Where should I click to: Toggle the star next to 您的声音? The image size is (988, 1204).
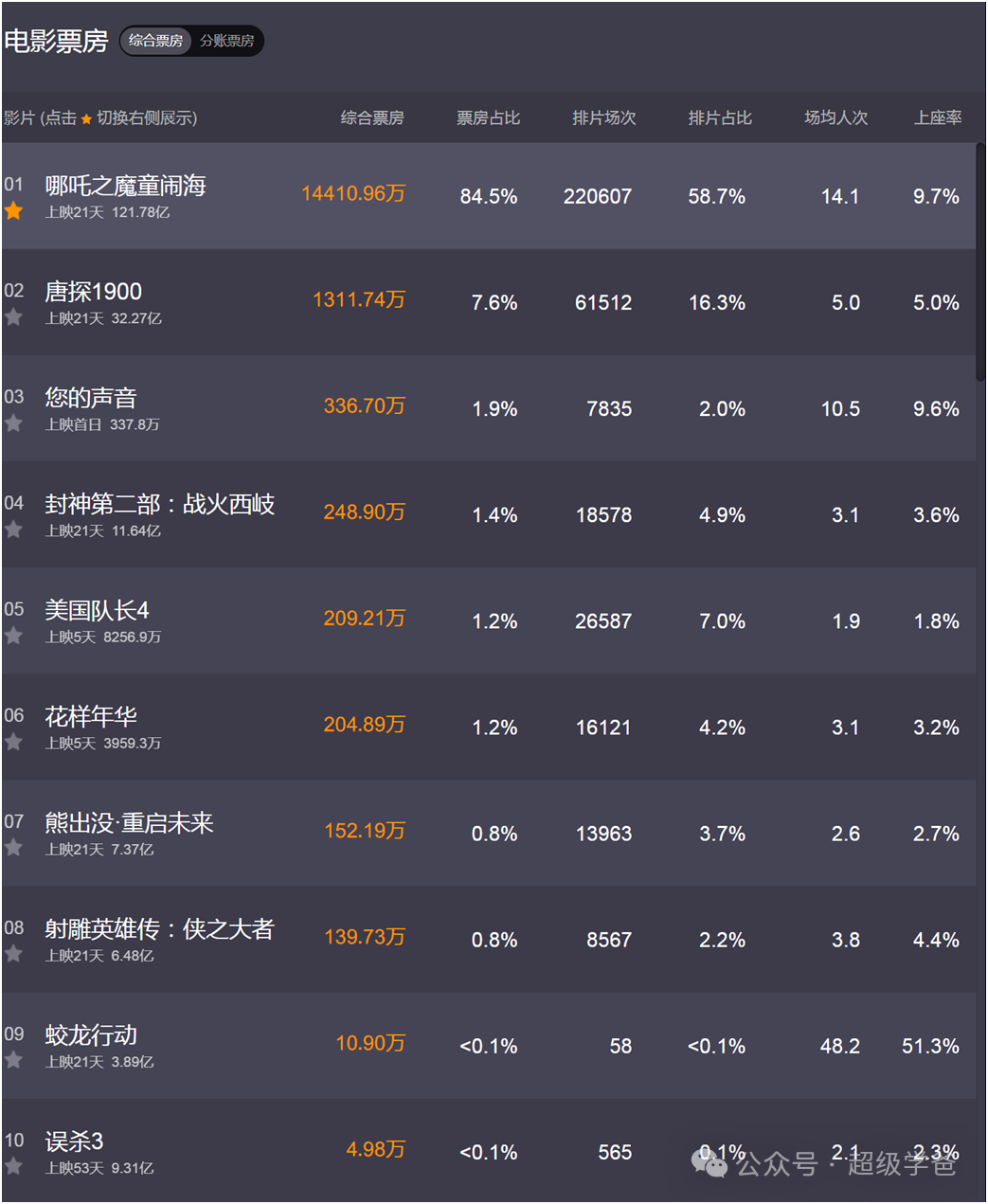[x=13, y=423]
